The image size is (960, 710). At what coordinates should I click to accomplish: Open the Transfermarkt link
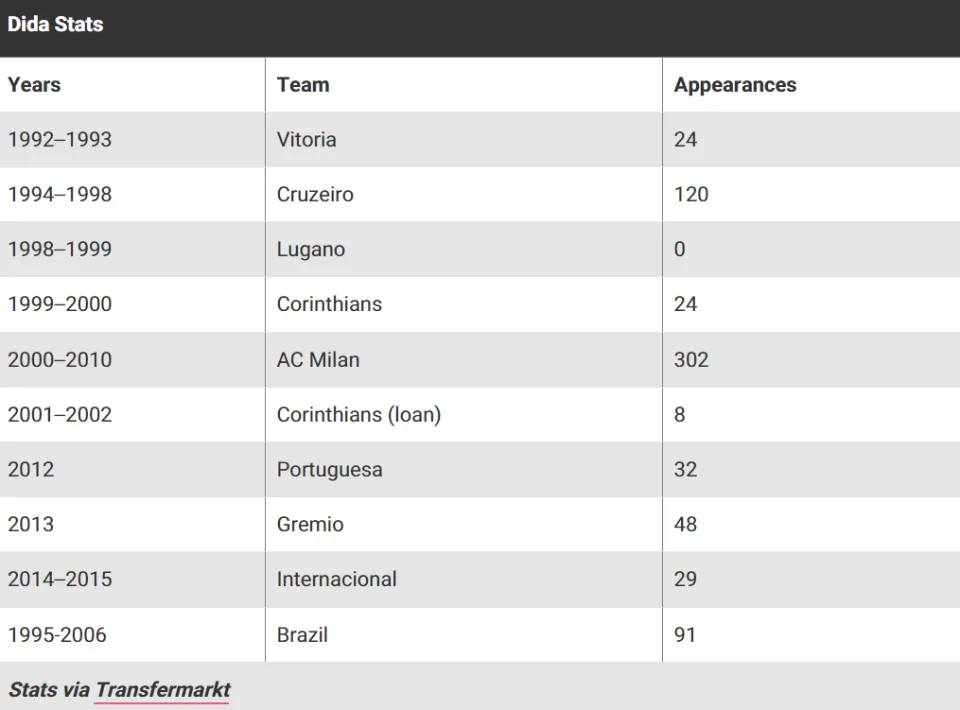pyautogui.click(x=162, y=689)
